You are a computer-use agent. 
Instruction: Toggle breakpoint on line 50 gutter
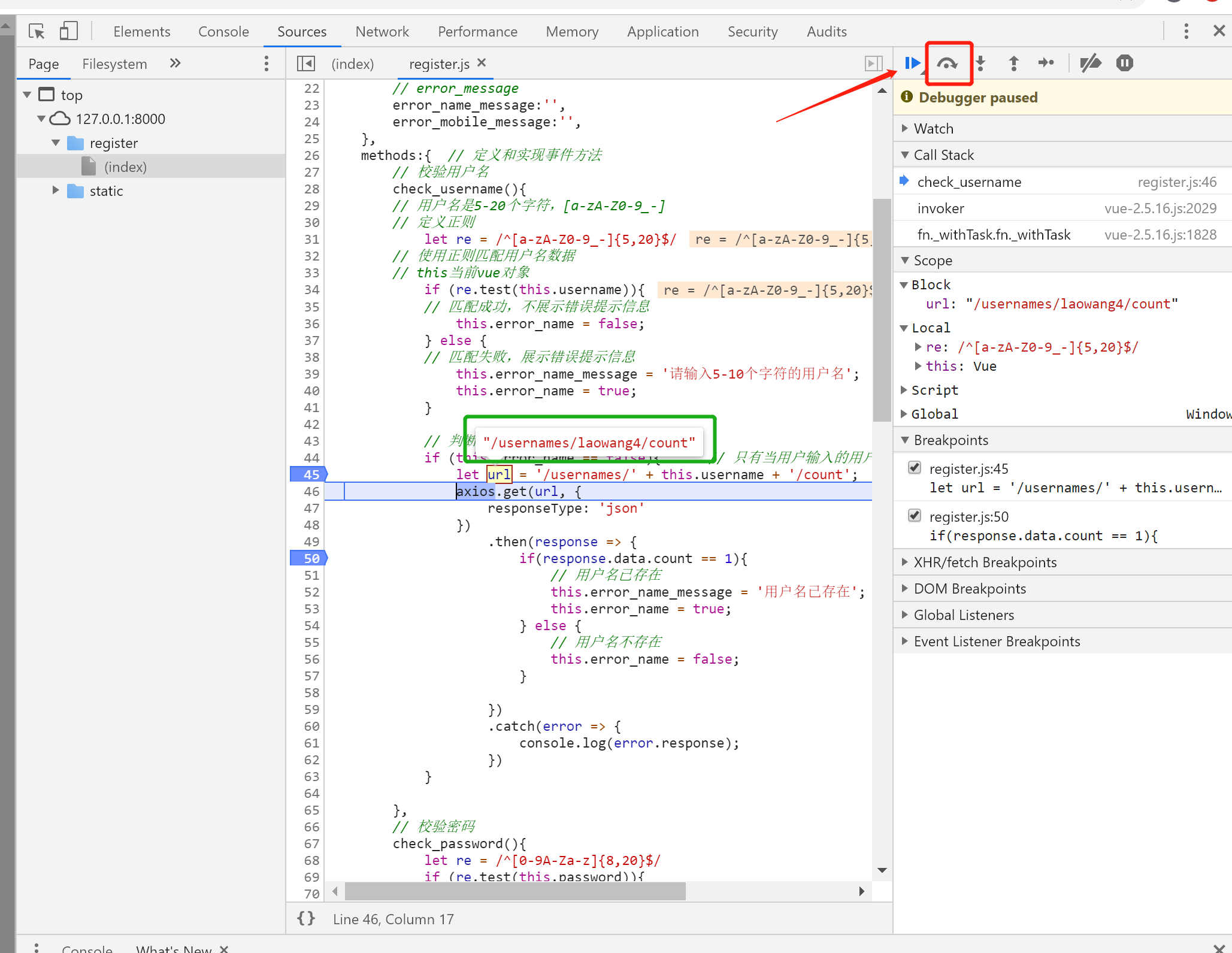309,558
